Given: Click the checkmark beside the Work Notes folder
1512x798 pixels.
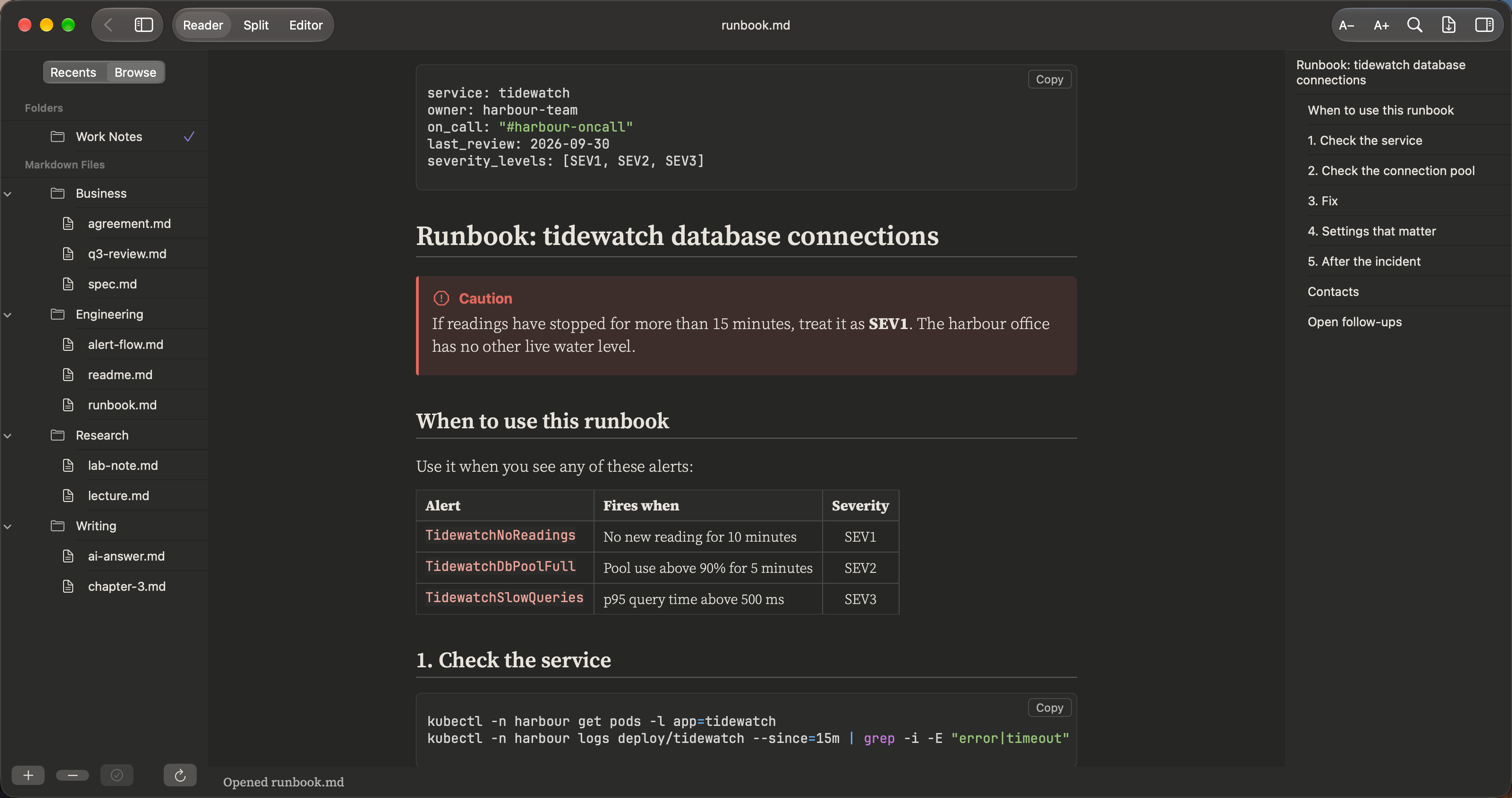Looking at the screenshot, I should [x=189, y=136].
